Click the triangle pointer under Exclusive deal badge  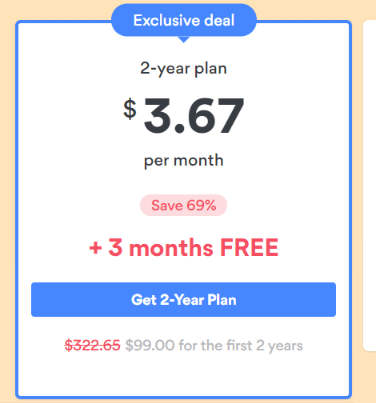(x=184, y=39)
